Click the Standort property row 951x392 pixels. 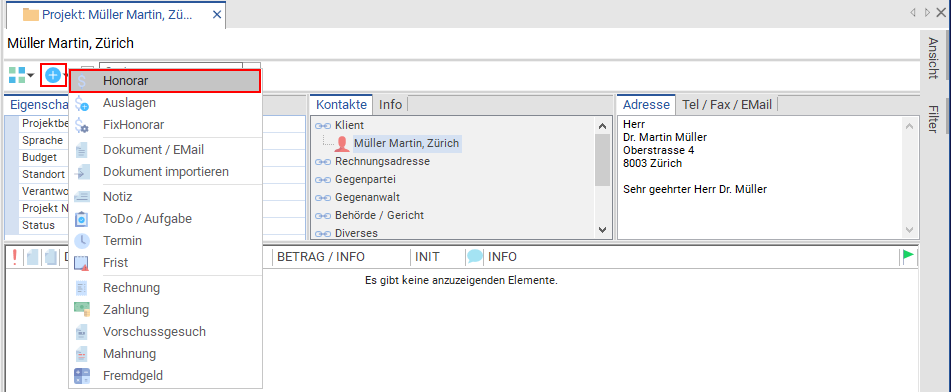pyautogui.click(x=43, y=174)
